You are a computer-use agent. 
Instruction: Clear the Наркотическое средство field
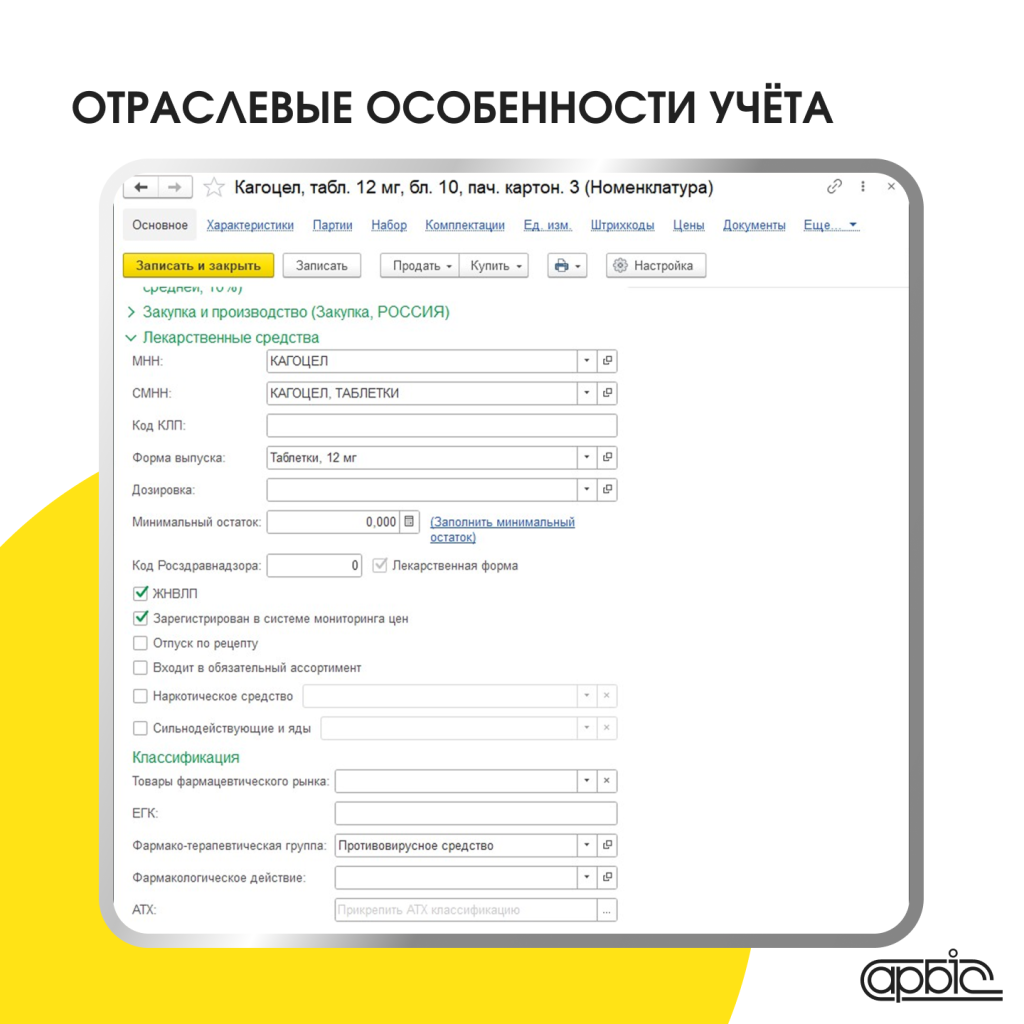point(607,696)
